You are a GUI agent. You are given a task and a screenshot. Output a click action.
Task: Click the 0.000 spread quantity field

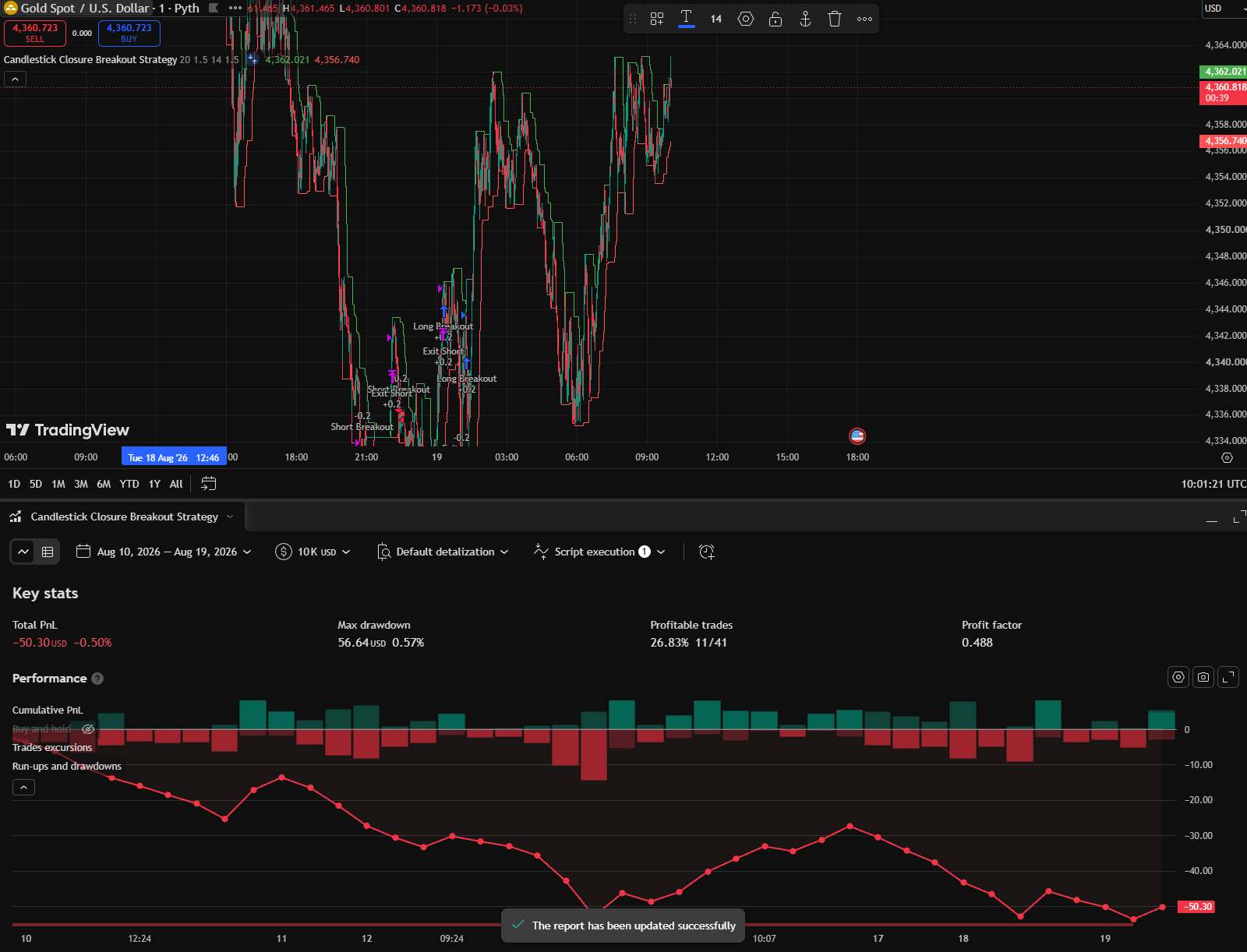coord(82,33)
